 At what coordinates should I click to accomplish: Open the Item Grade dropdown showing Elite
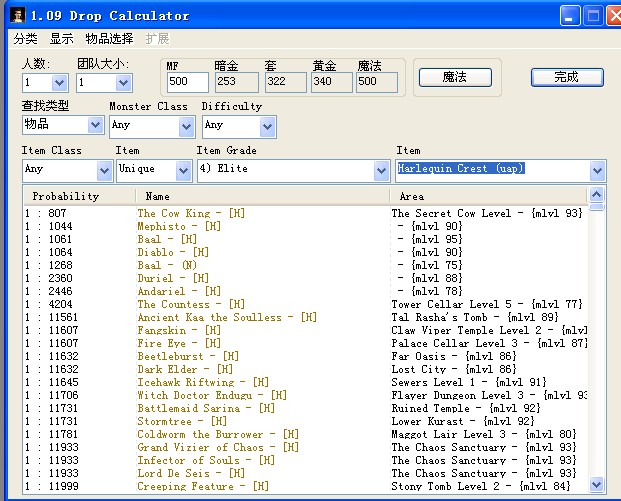(381, 171)
